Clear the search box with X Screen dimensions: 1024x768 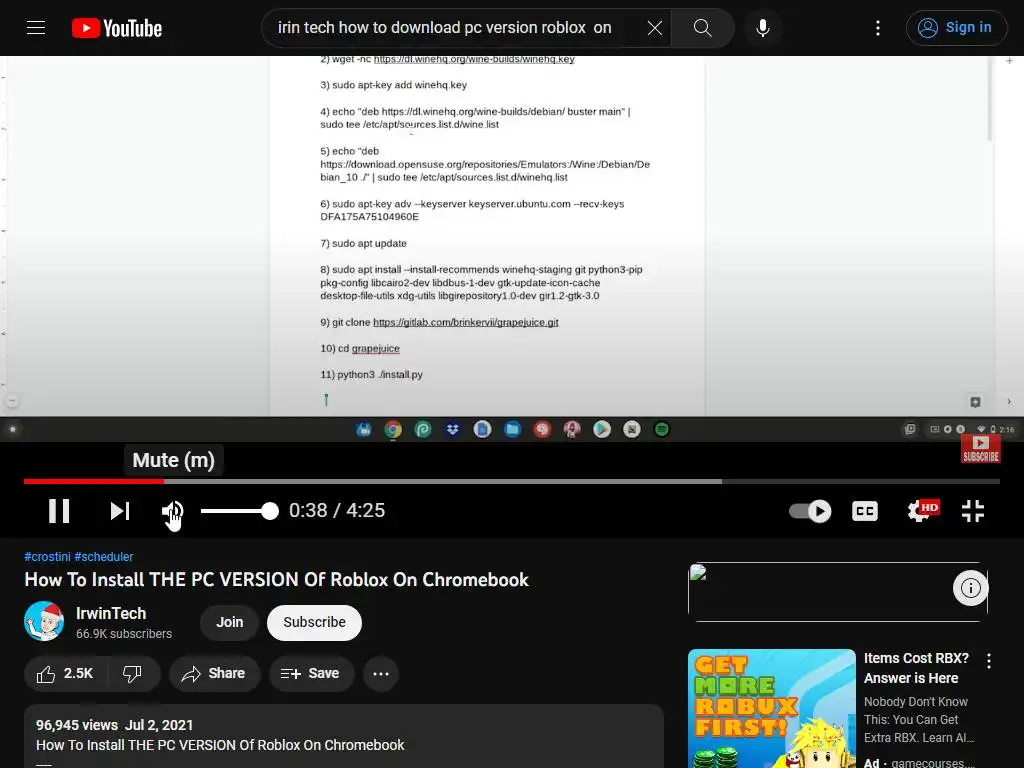654,27
